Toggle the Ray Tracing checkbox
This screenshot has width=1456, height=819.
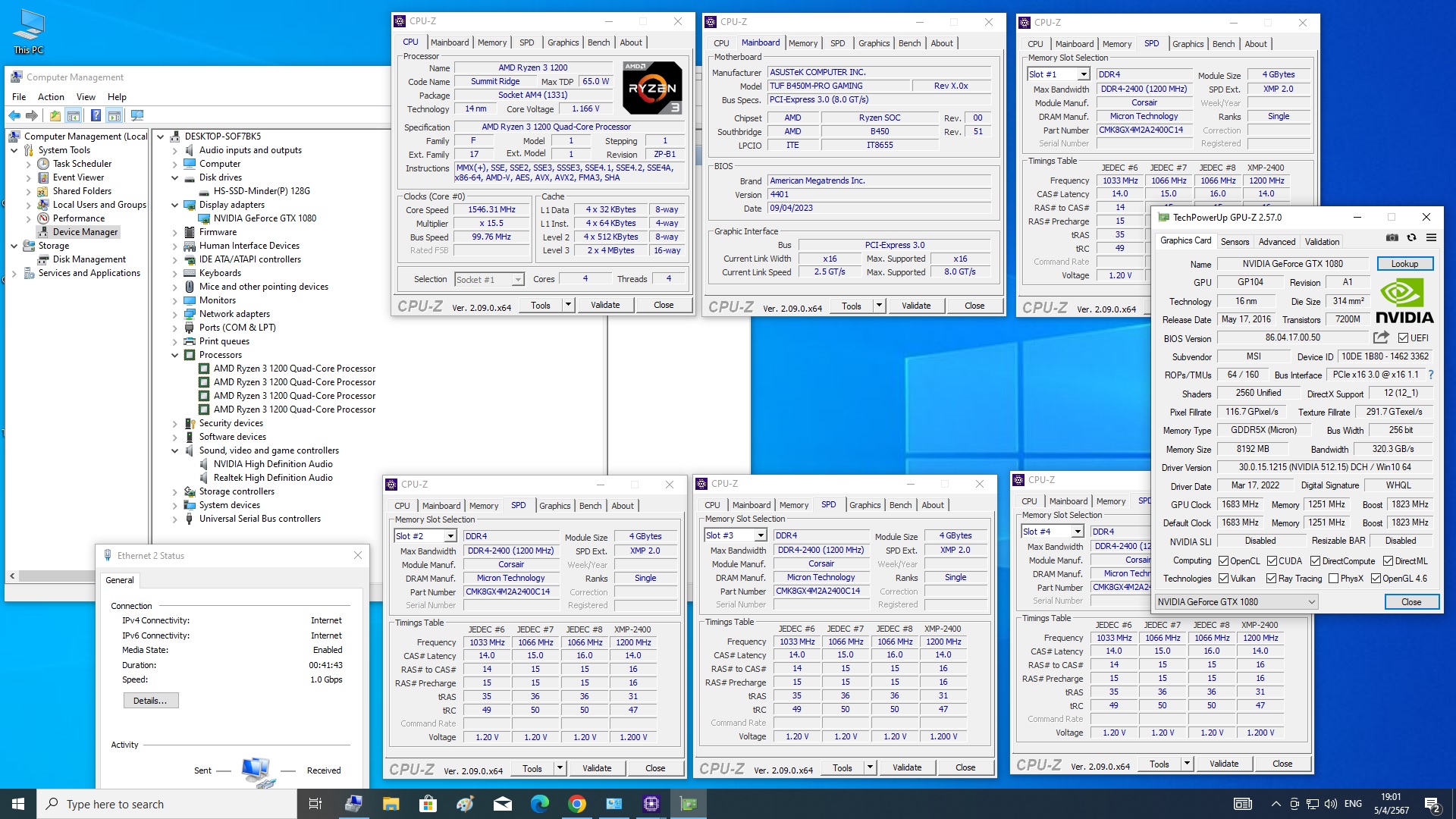(1272, 579)
